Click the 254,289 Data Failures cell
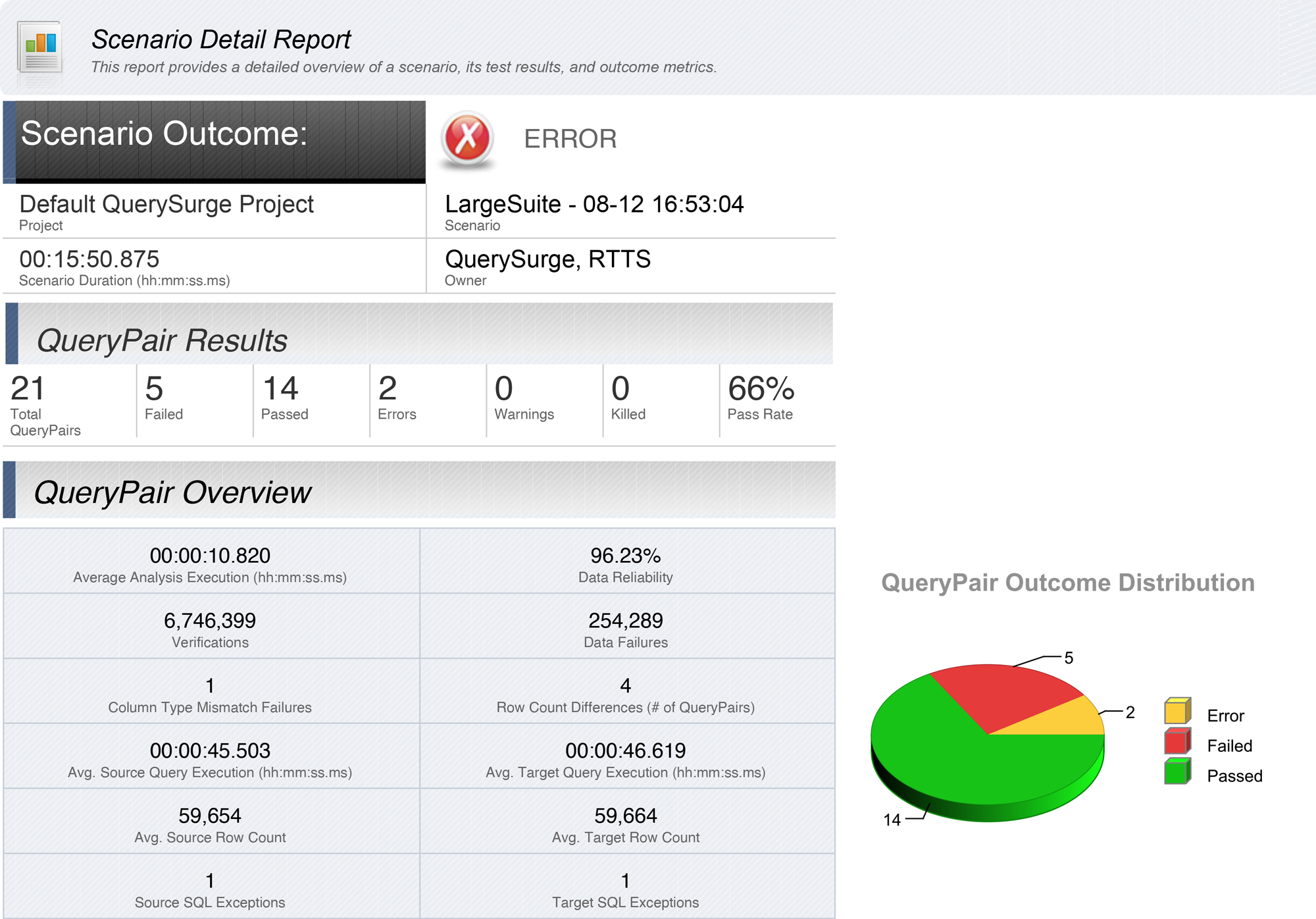This screenshot has width=1316, height=919. 626,621
